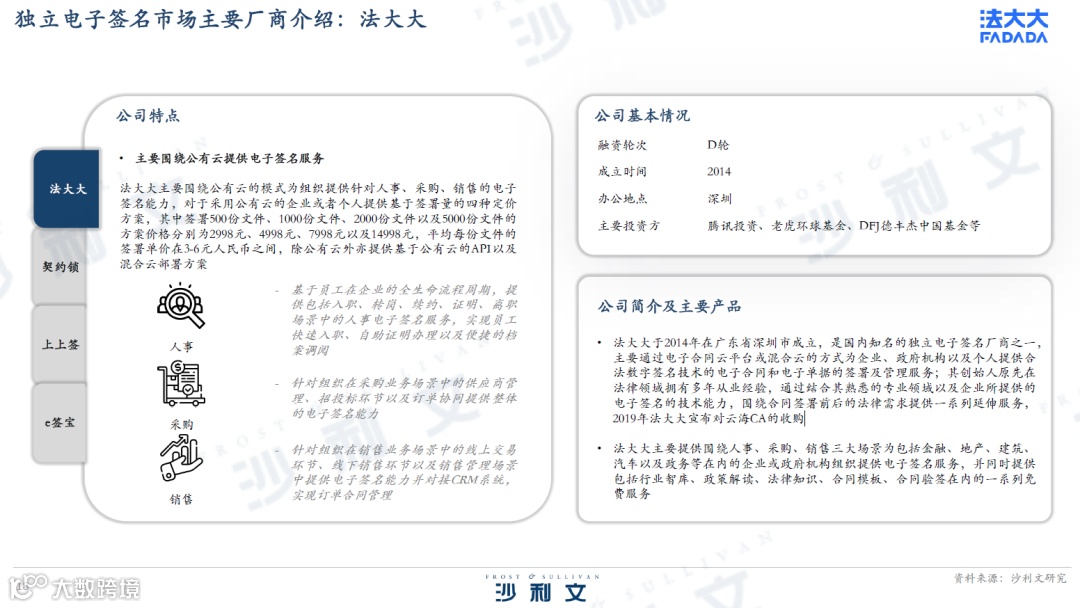
Task: Click the description beginning 针对组织在销售业务场景
Action: [404, 472]
